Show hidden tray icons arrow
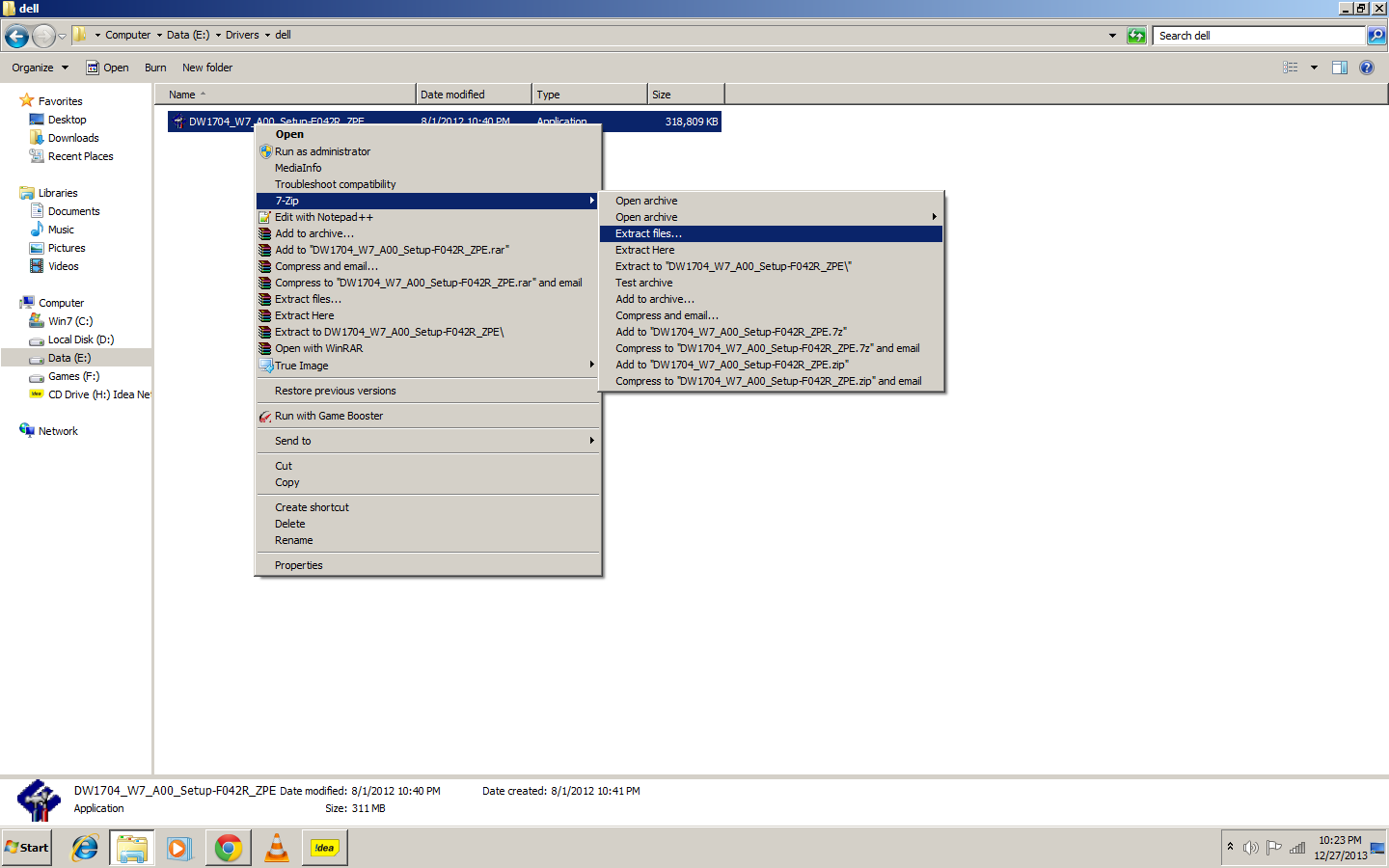This screenshot has height=868, width=1389. pos(1230,848)
